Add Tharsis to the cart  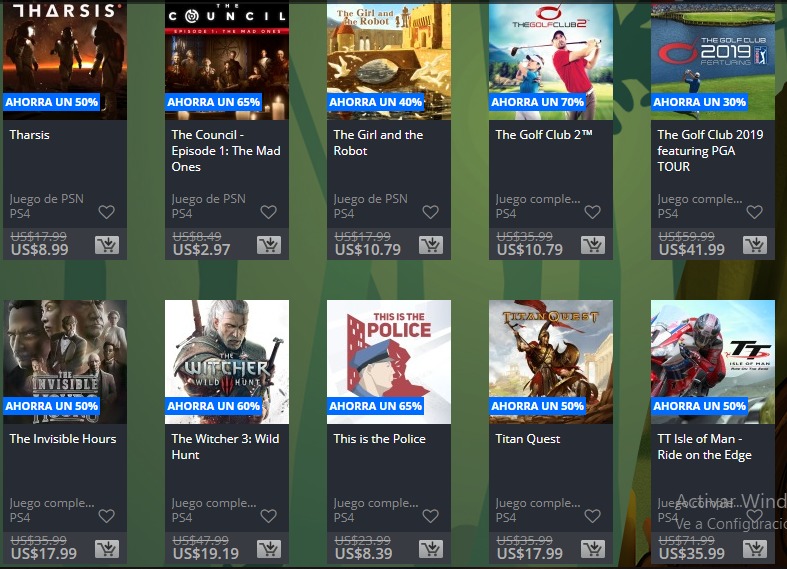pyautogui.click(x=107, y=245)
